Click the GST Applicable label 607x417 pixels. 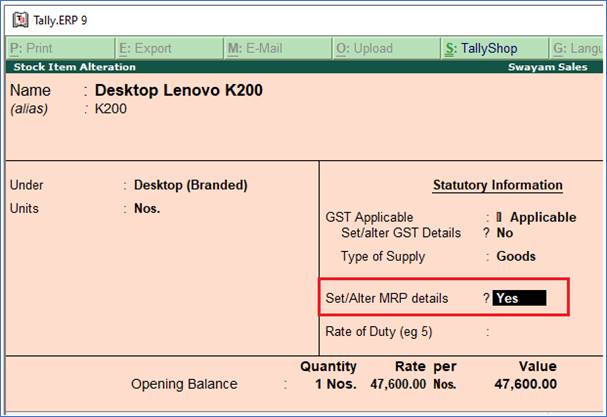369,217
